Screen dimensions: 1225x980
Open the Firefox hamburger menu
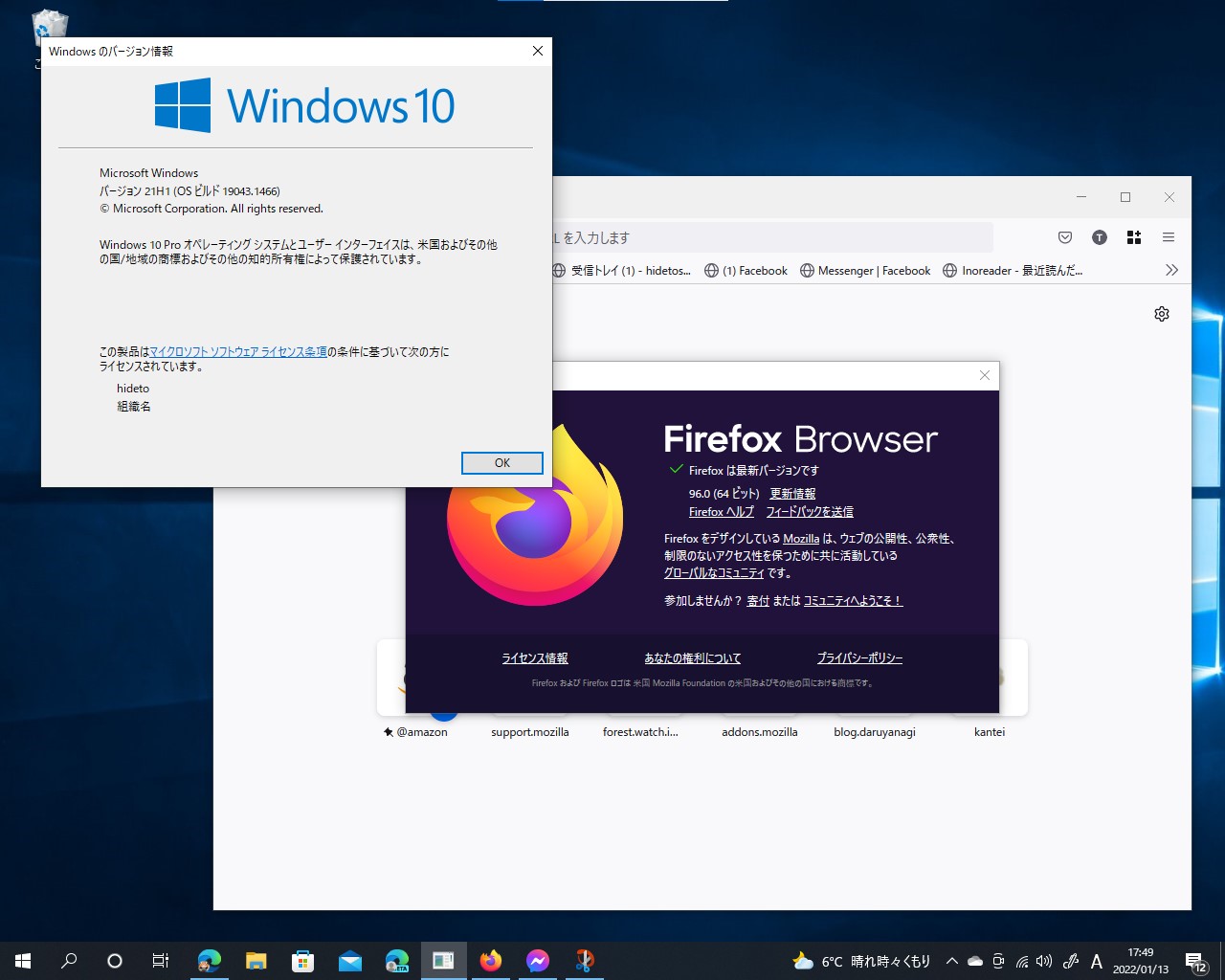(1169, 237)
